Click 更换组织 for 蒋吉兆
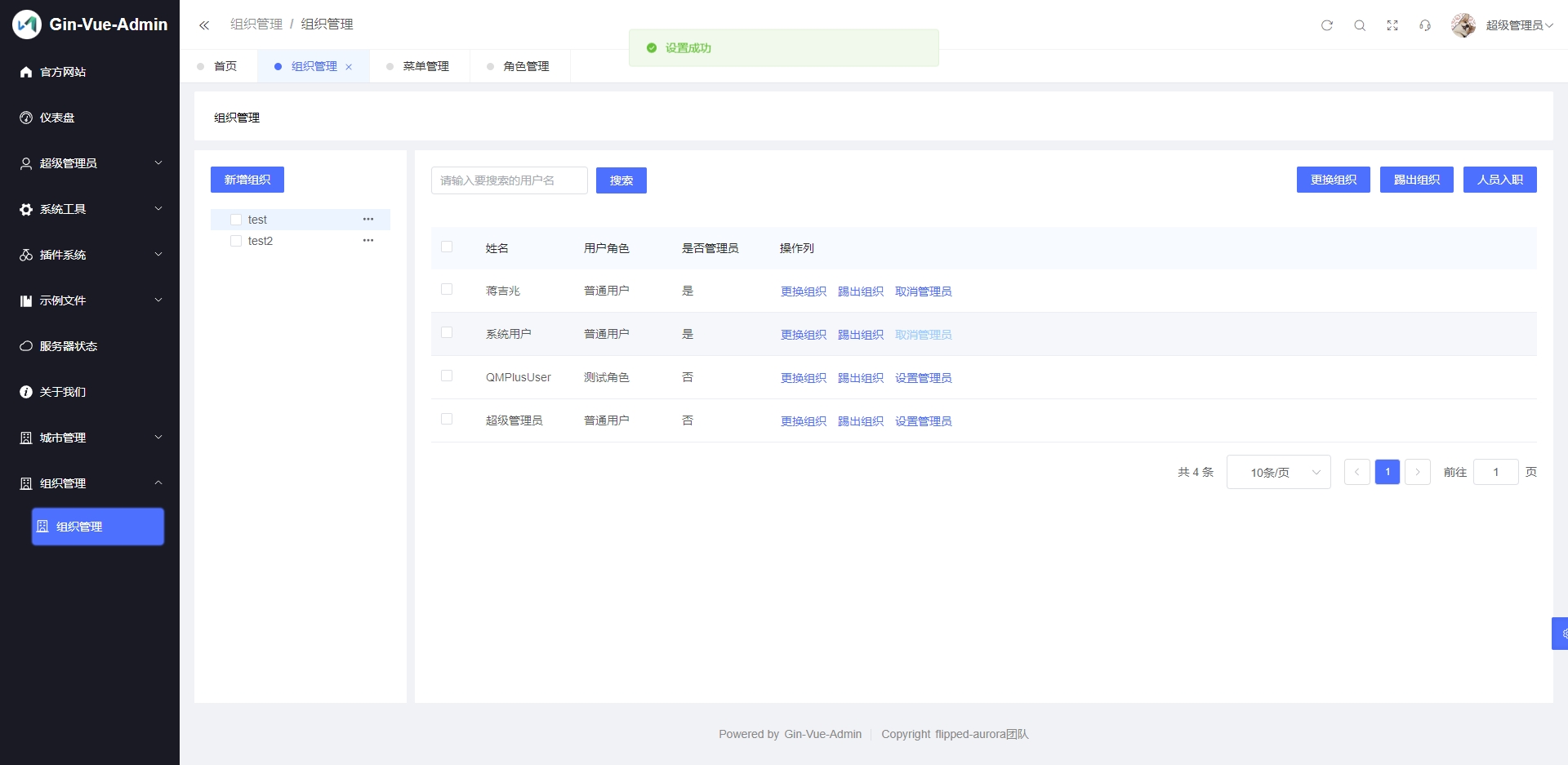The height and width of the screenshot is (765, 1568). (804, 291)
